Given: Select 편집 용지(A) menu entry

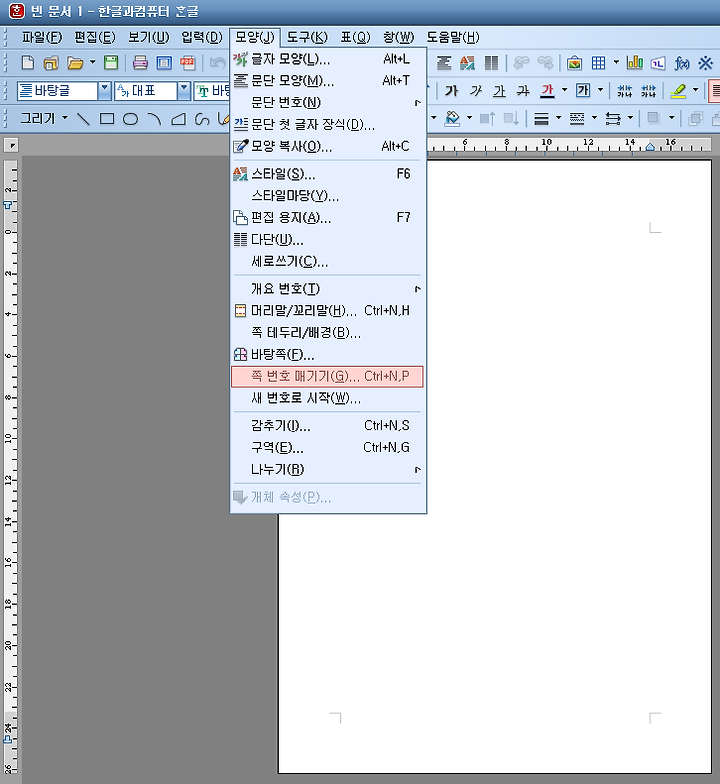Looking at the screenshot, I should [x=327, y=218].
